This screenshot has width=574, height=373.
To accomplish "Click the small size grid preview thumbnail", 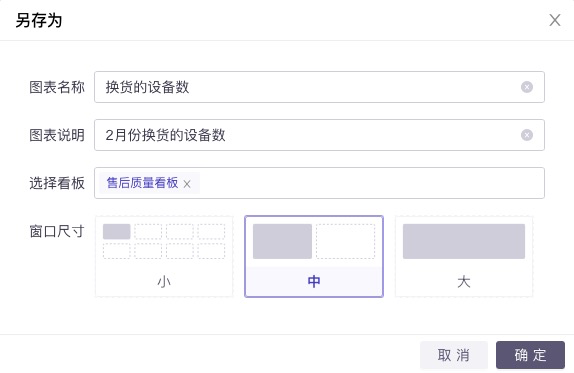I will point(164,241).
